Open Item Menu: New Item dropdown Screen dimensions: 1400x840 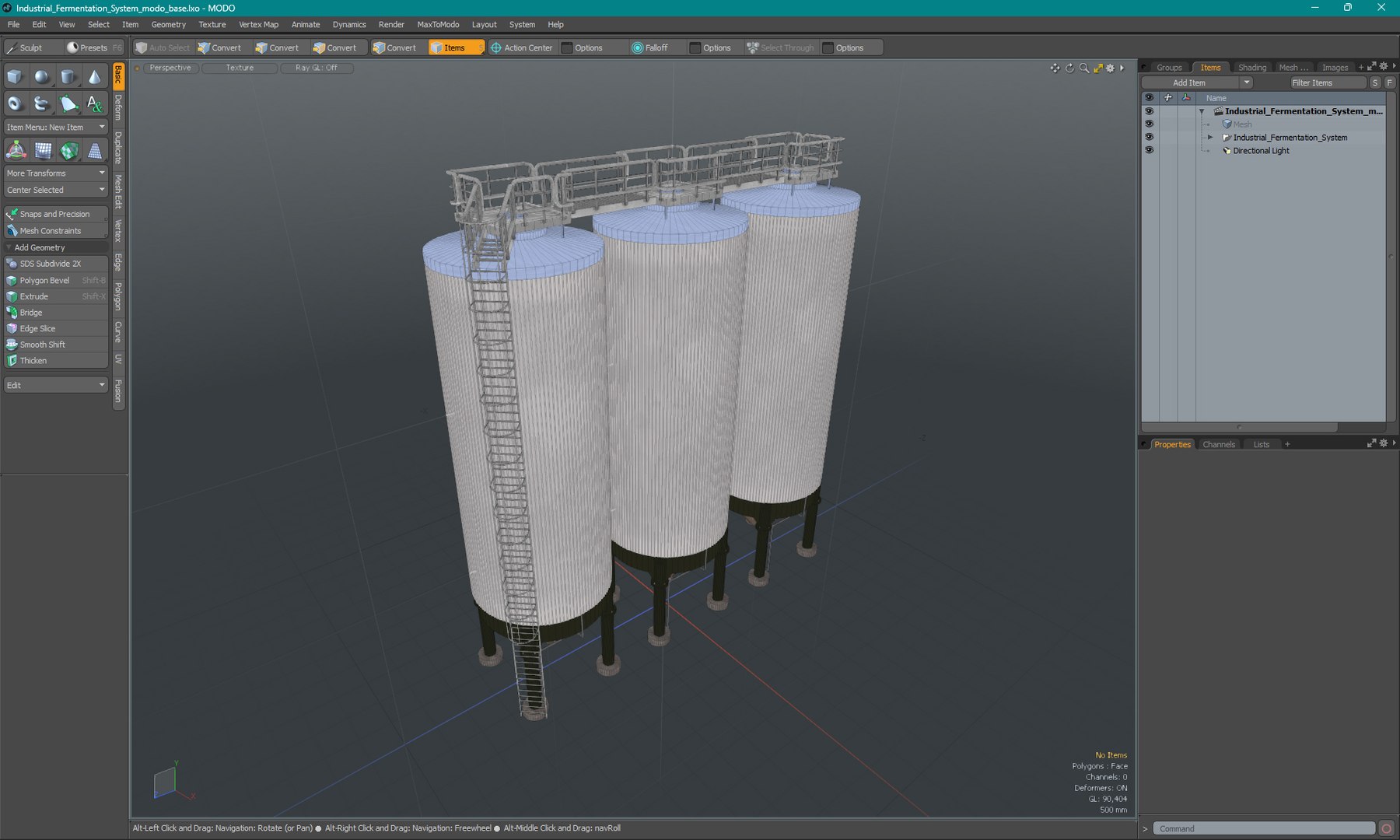(56, 127)
